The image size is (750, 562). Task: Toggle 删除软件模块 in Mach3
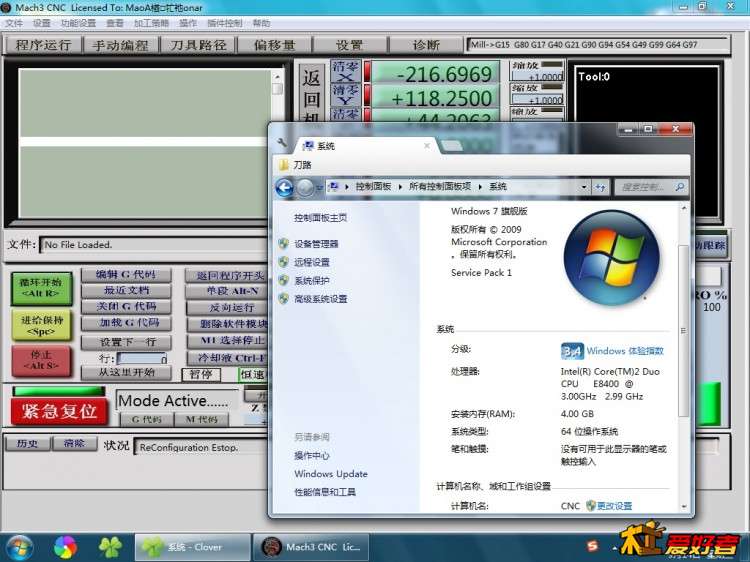click(228, 324)
